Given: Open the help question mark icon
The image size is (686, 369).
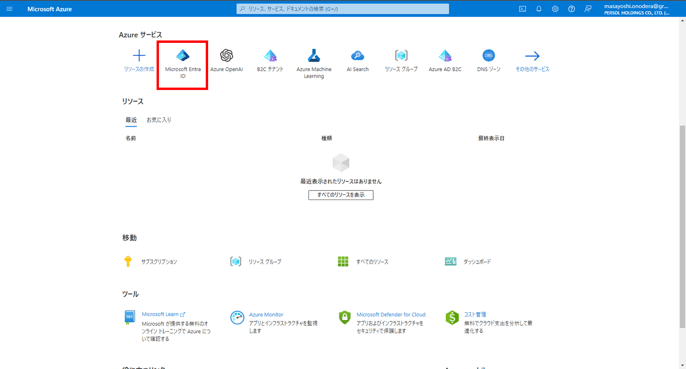Looking at the screenshot, I should click(x=571, y=9).
